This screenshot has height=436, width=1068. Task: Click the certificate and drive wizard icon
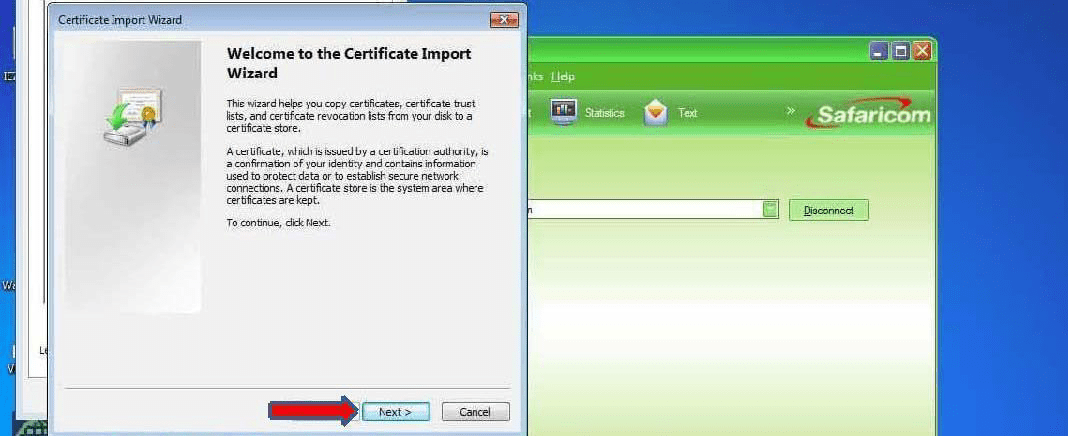(x=132, y=117)
